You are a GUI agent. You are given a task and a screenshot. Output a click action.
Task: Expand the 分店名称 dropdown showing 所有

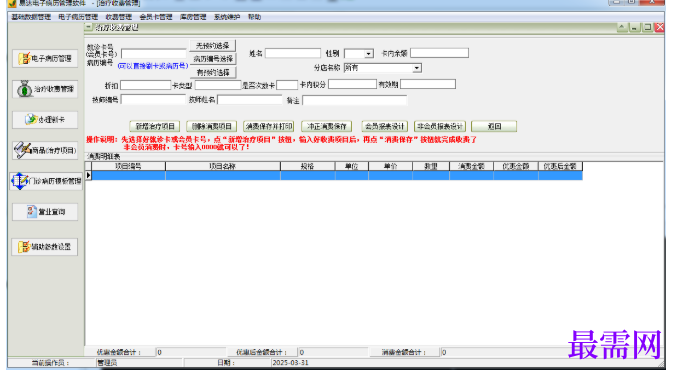coord(417,68)
